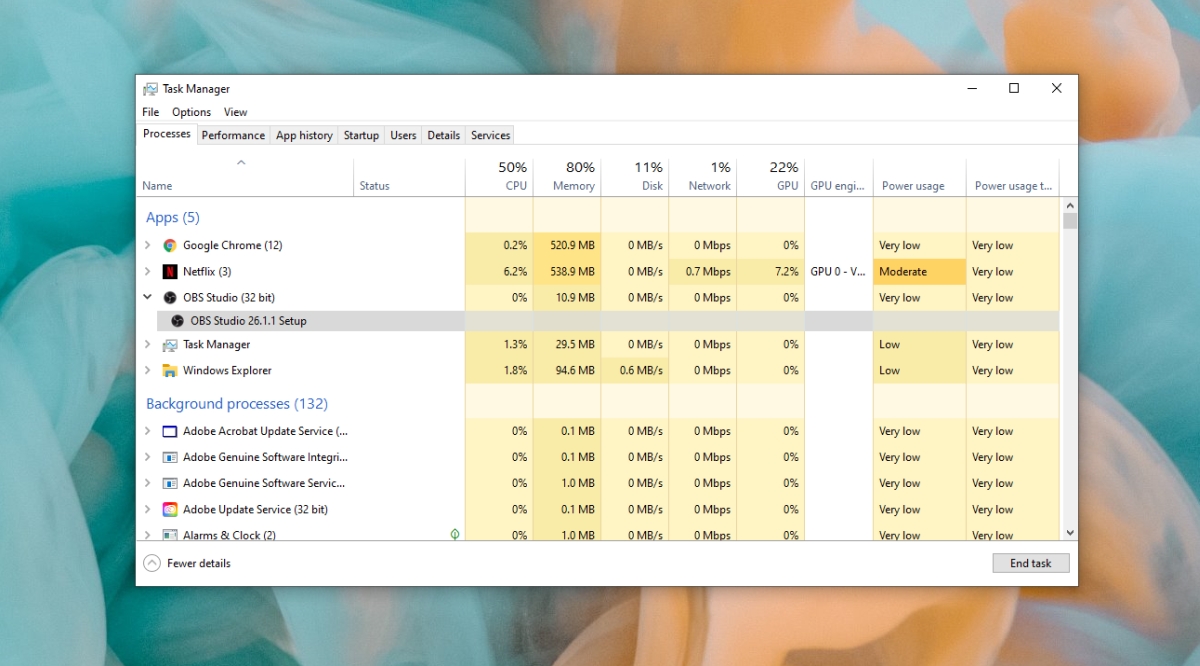The image size is (1200, 666).
Task: Select the Alarms & Clock icon
Action: click(x=169, y=534)
